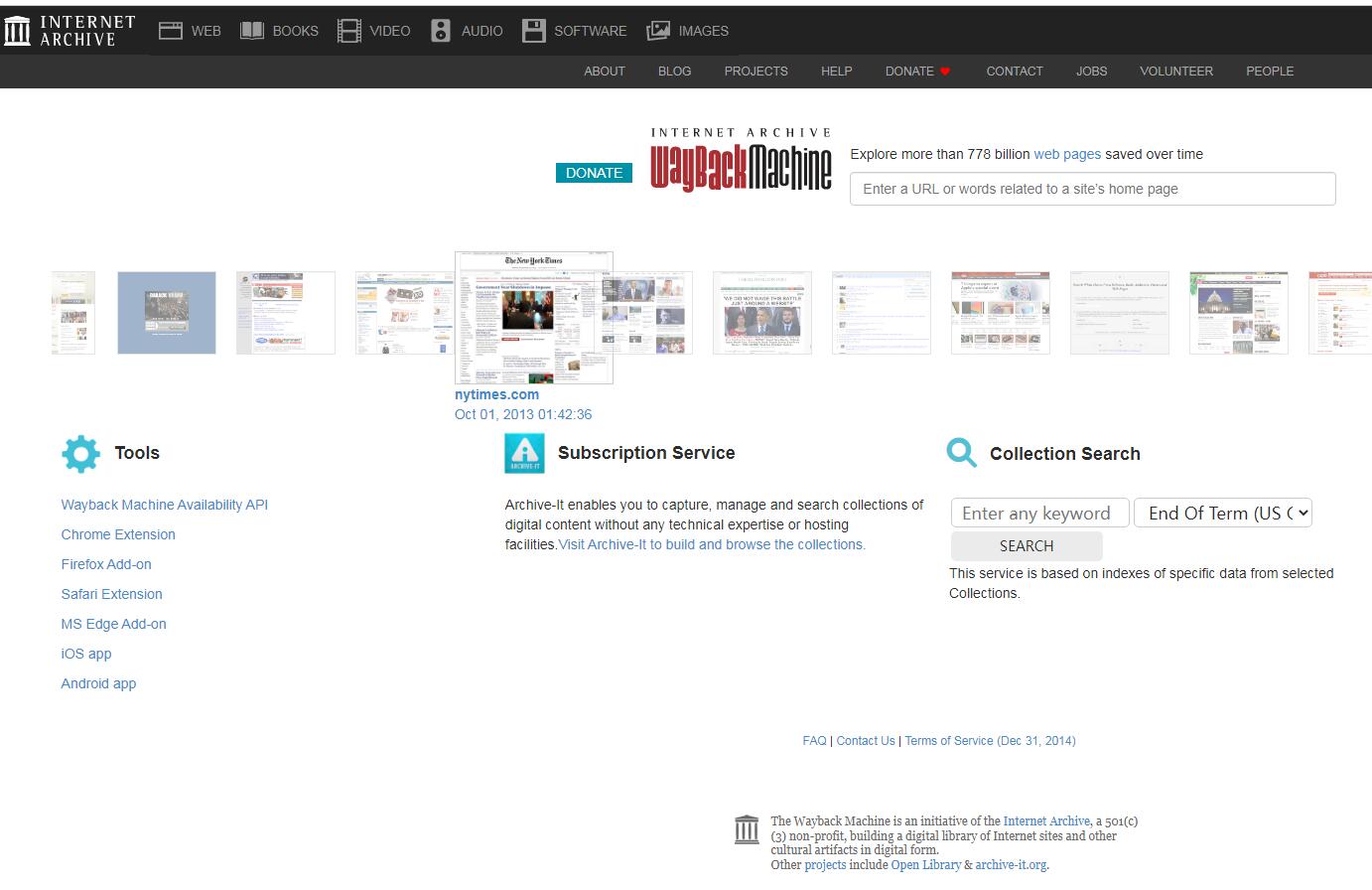This screenshot has height=890, width=1372.
Task: Open the Chrome Extension link
Action: [118, 534]
